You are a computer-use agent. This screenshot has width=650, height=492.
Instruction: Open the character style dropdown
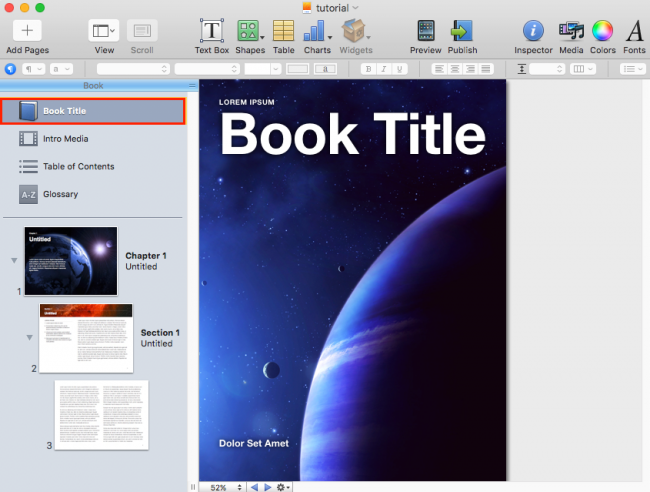[61, 69]
